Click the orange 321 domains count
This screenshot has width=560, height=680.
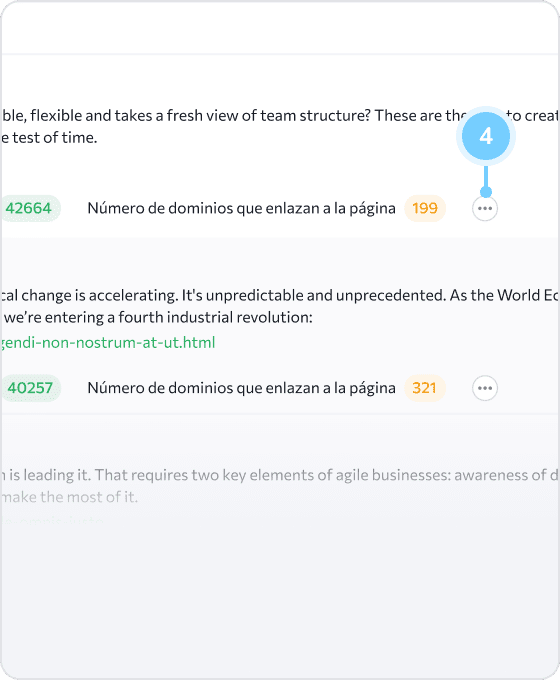click(425, 388)
